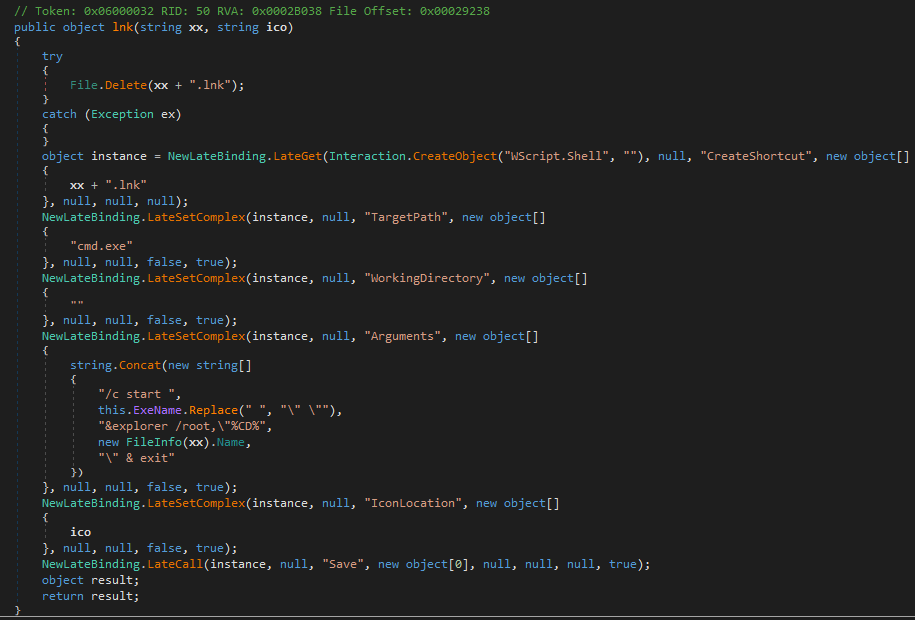The height and width of the screenshot is (620, 915).
Task: Select the "IconLocation" string literal
Action: [413, 503]
